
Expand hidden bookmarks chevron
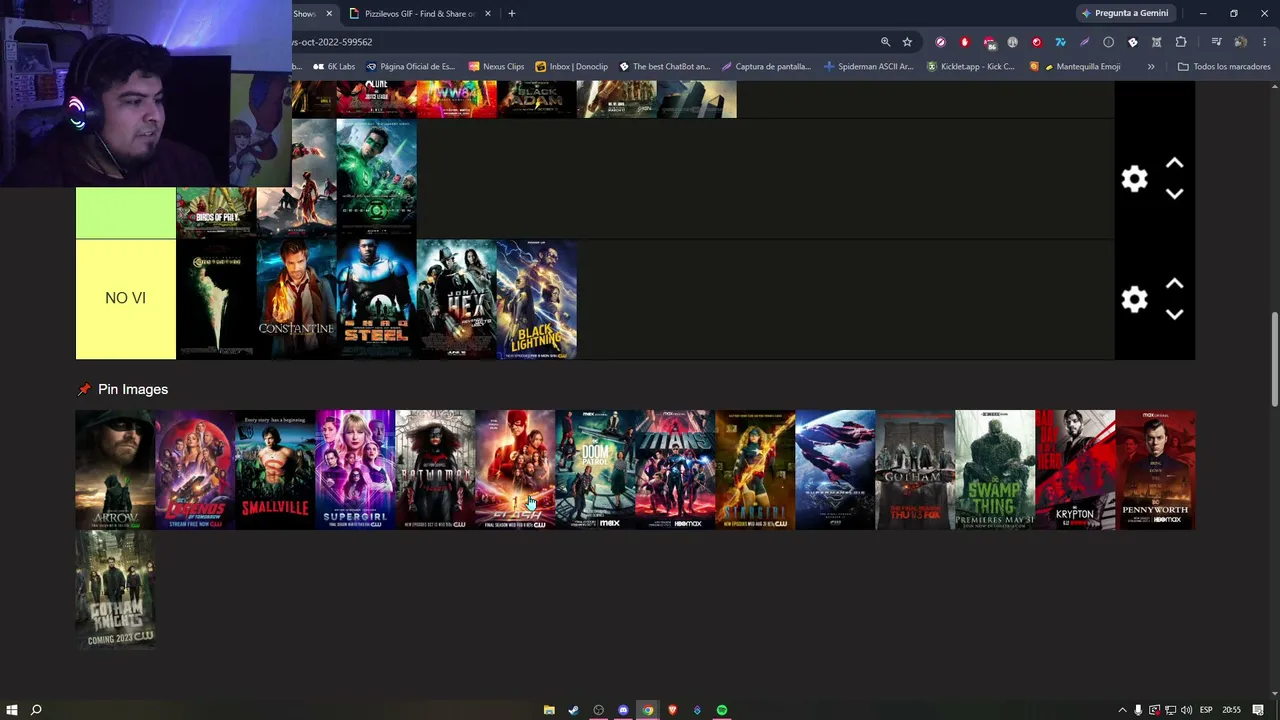coord(1151,67)
